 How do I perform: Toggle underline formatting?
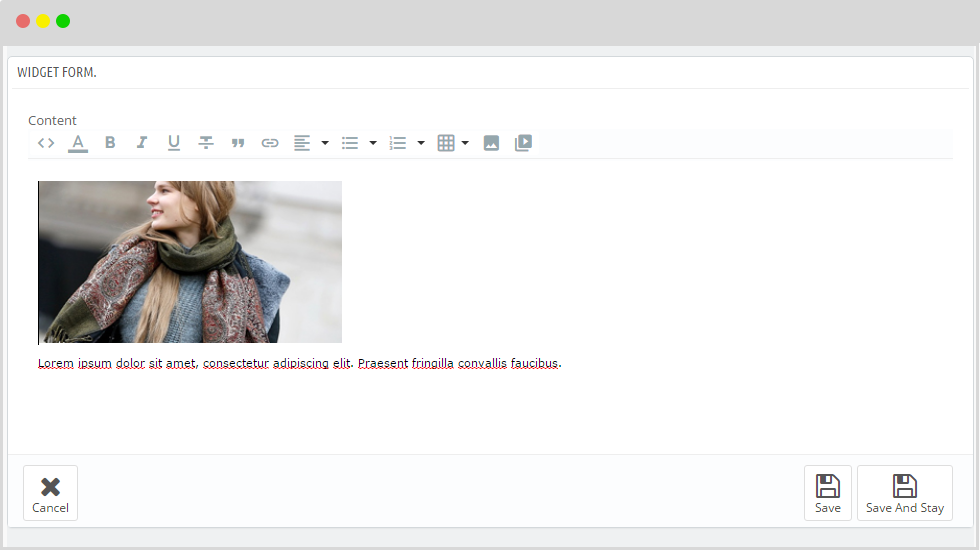[174, 143]
